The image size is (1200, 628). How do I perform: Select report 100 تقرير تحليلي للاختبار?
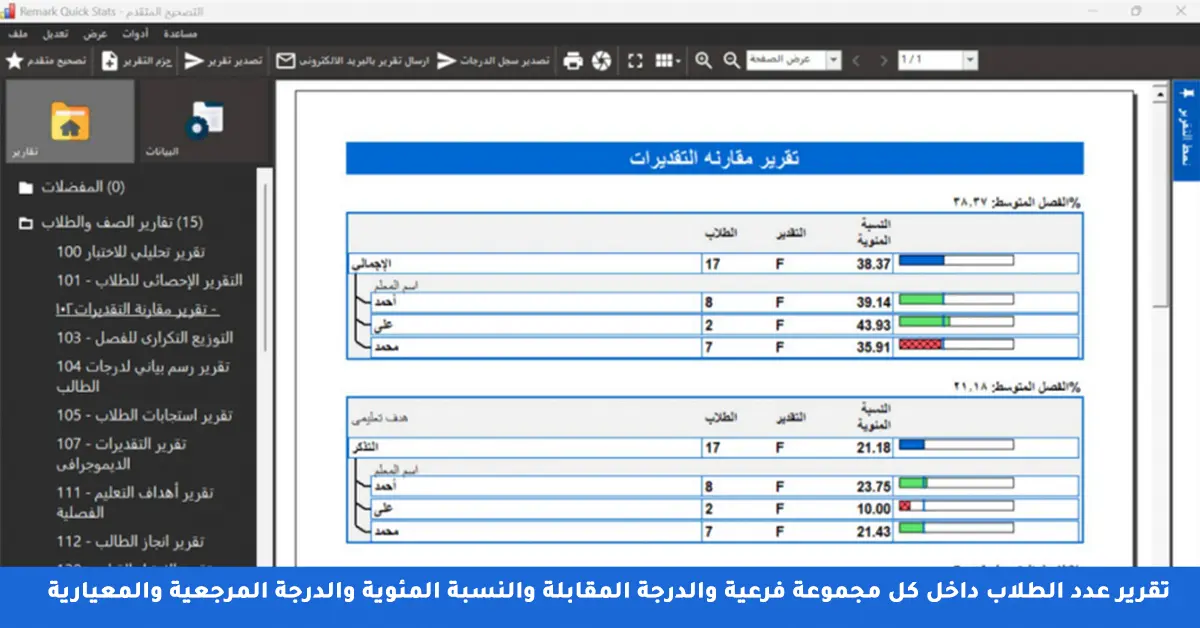(x=131, y=252)
